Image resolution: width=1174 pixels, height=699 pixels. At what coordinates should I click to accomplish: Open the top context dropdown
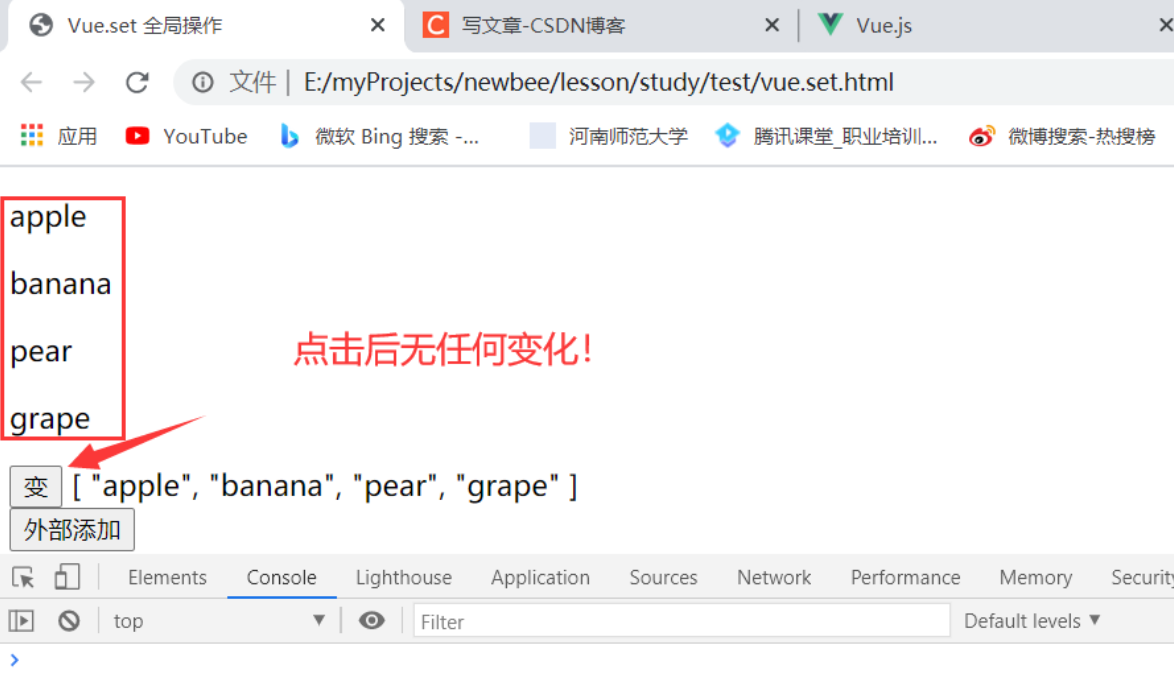click(x=219, y=620)
